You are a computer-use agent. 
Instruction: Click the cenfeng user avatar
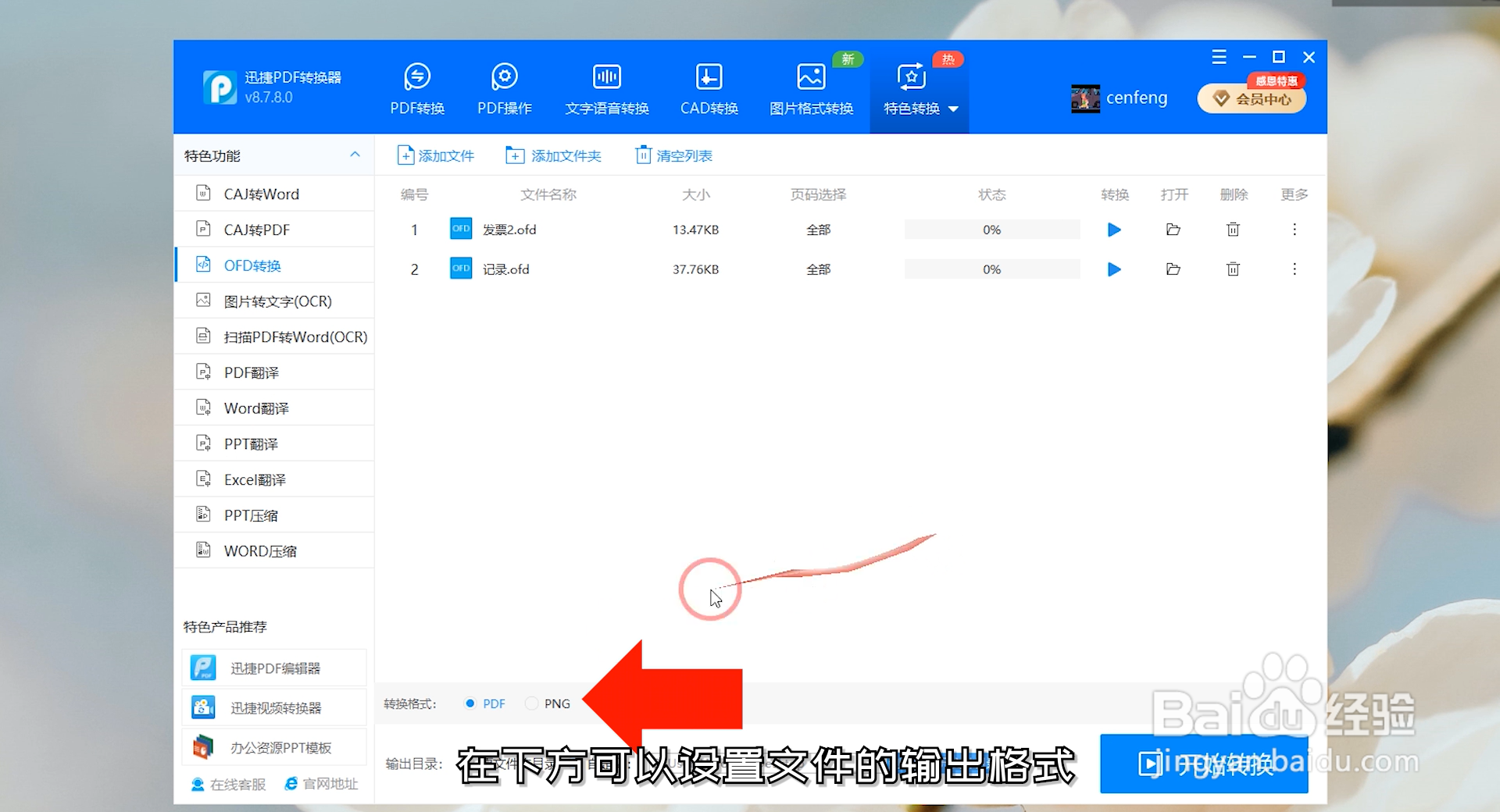click(x=1085, y=98)
